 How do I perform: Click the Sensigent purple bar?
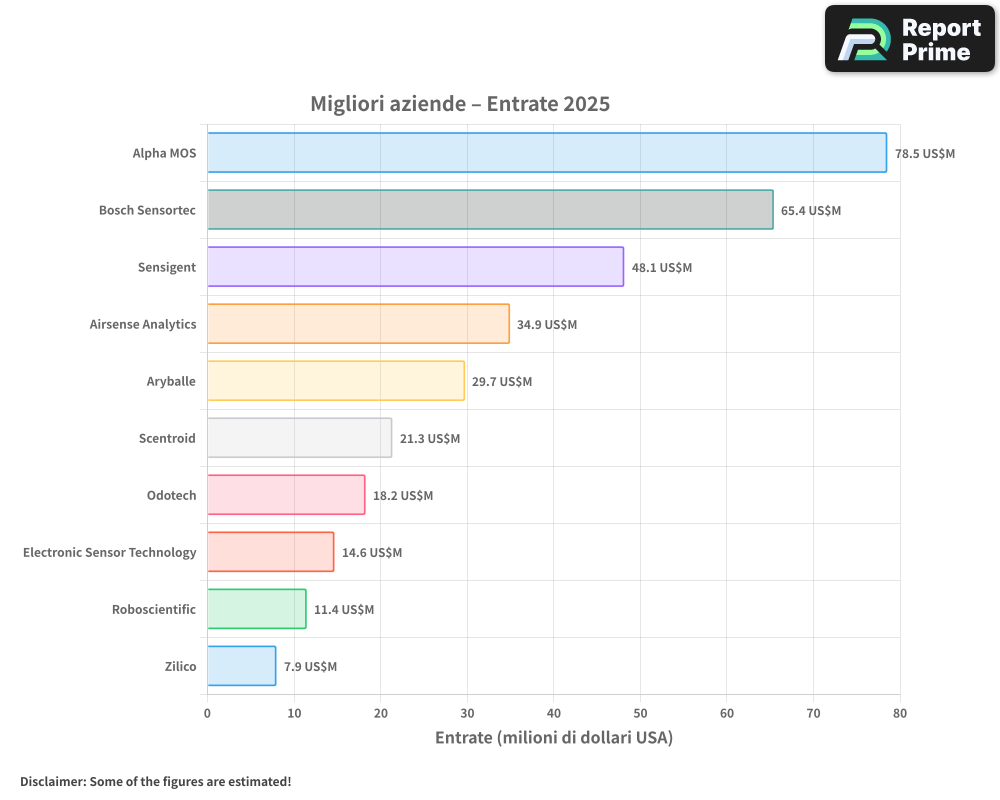(x=415, y=267)
